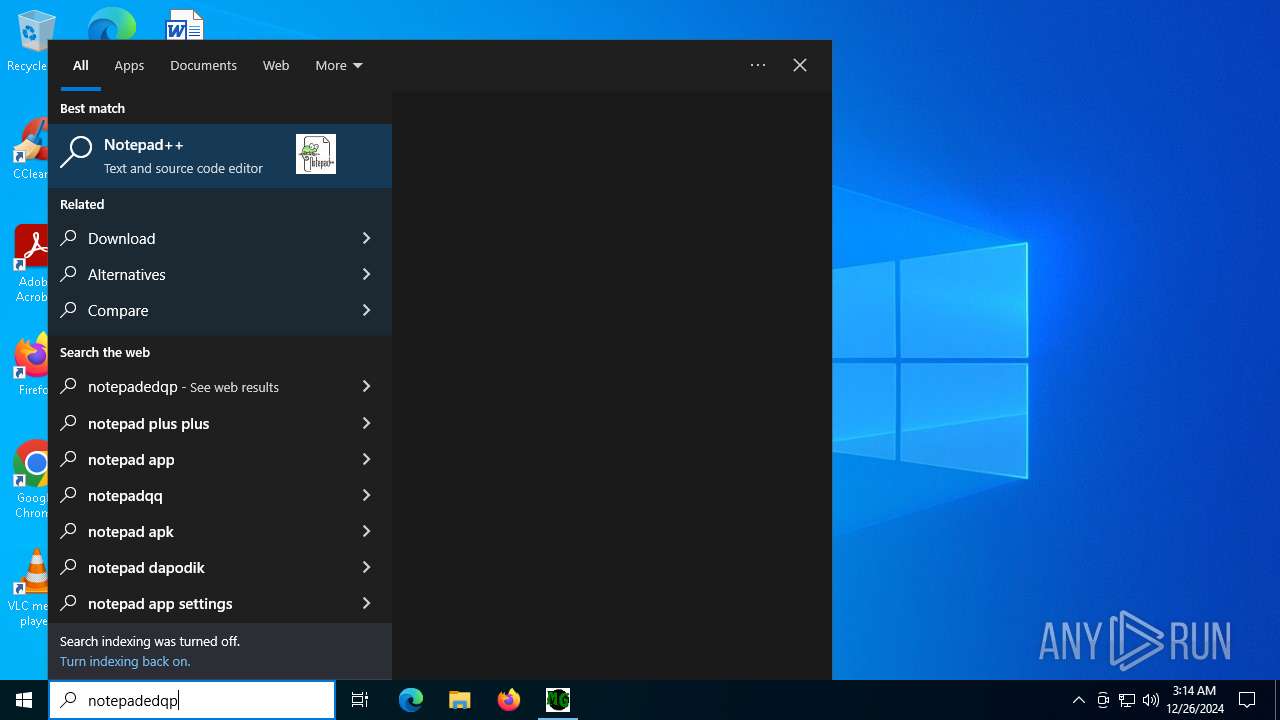Expand the Alternatives chevron
The image size is (1280, 720).
(366, 274)
